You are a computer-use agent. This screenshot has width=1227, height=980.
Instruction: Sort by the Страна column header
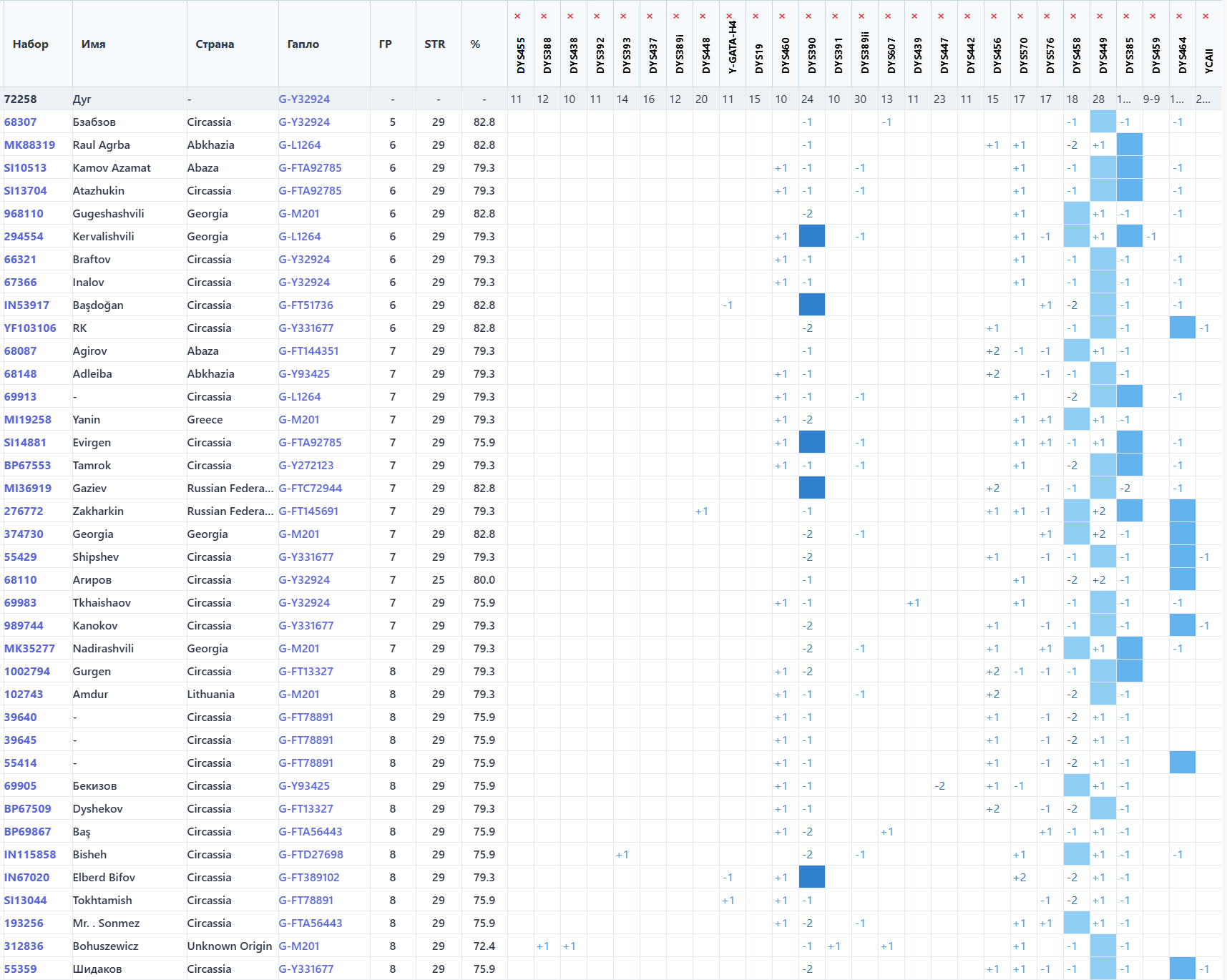pos(215,44)
